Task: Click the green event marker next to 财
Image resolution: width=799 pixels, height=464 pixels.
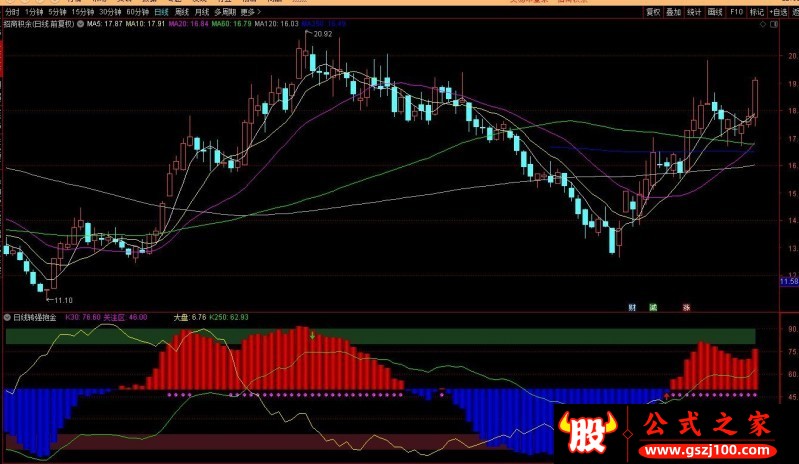Action: click(653, 307)
